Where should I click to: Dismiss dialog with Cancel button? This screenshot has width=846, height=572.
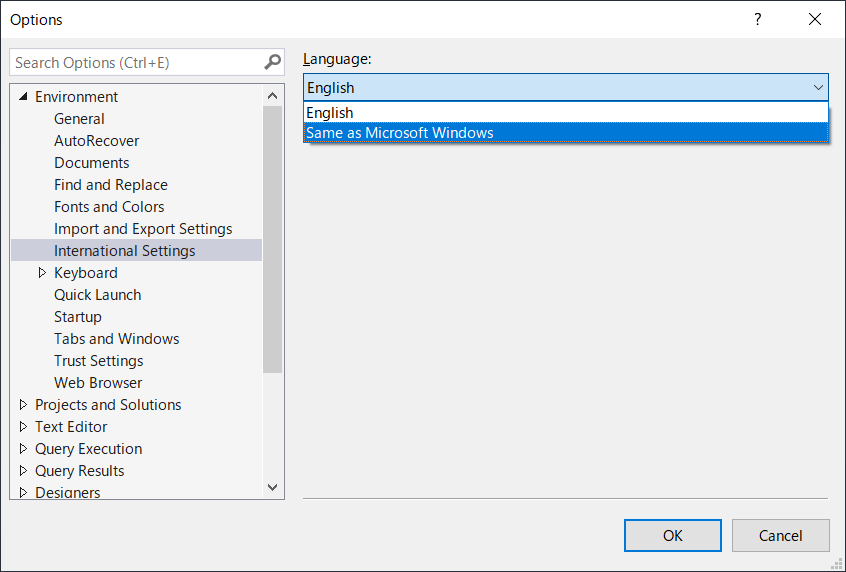[x=780, y=535]
